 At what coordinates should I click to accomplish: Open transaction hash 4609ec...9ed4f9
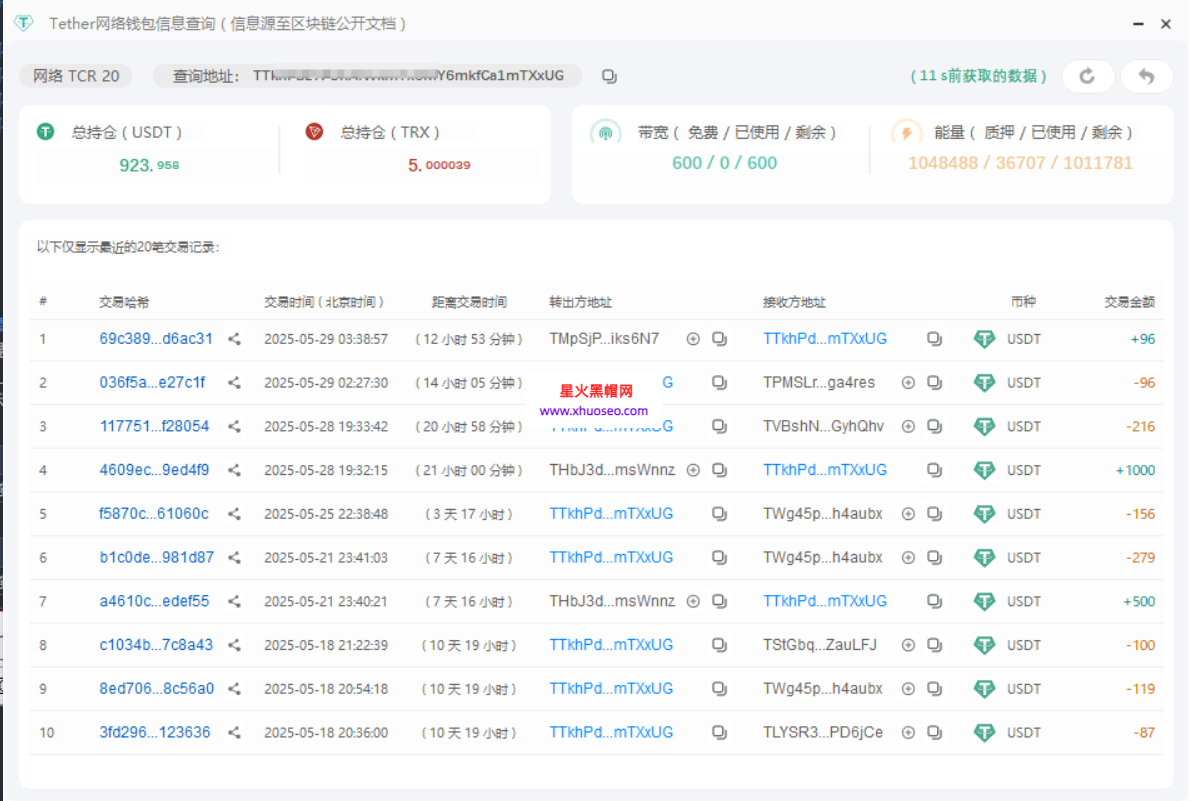click(155, 470)
